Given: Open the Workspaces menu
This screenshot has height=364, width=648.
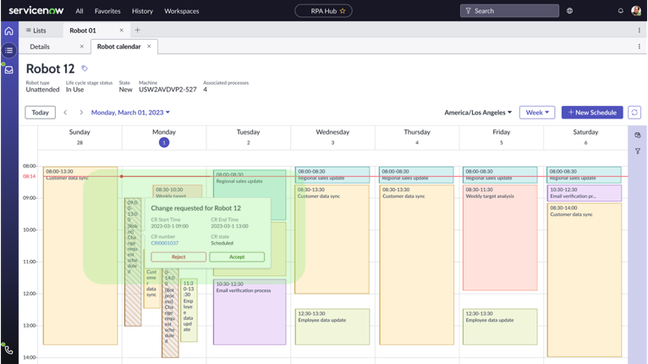Looking at the screenshot, I should click(x=181, y=11).
